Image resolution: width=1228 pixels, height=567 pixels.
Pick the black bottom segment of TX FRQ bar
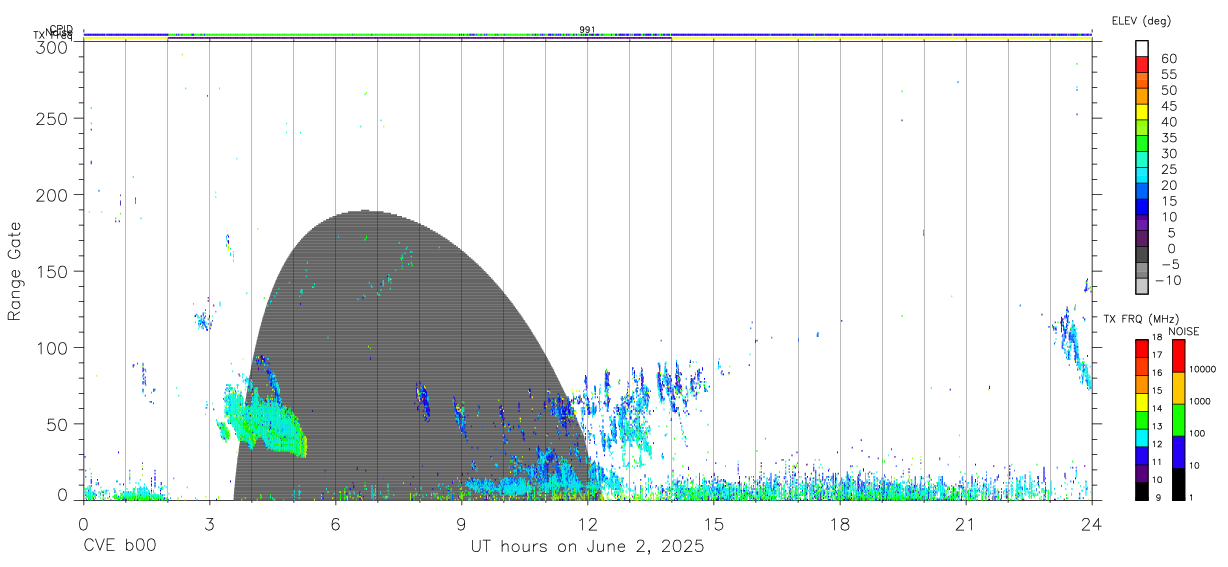1141,490
